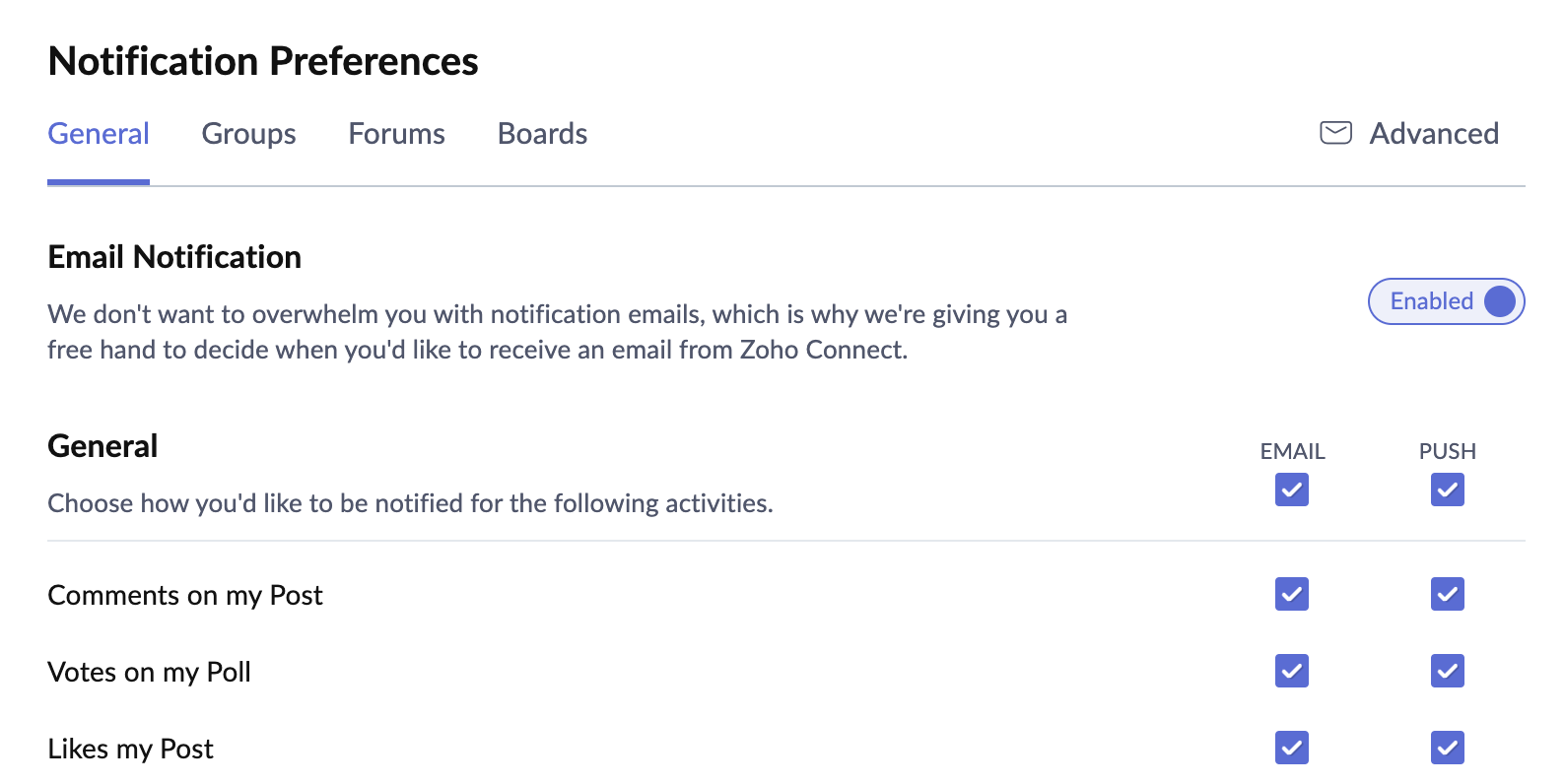1565x784 pixels.
Task: Click the PUSH column header
Action: point(1447,451)
